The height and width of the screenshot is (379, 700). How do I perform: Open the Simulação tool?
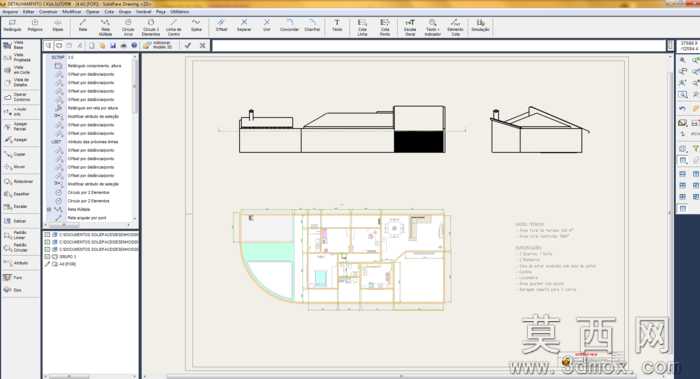pos(480,25)
